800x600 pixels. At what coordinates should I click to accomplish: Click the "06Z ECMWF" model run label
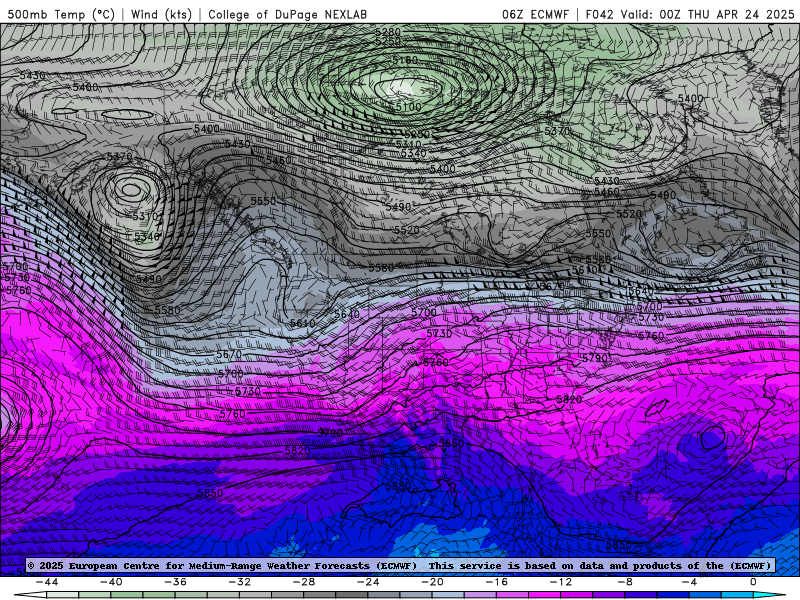click(535, 14)
